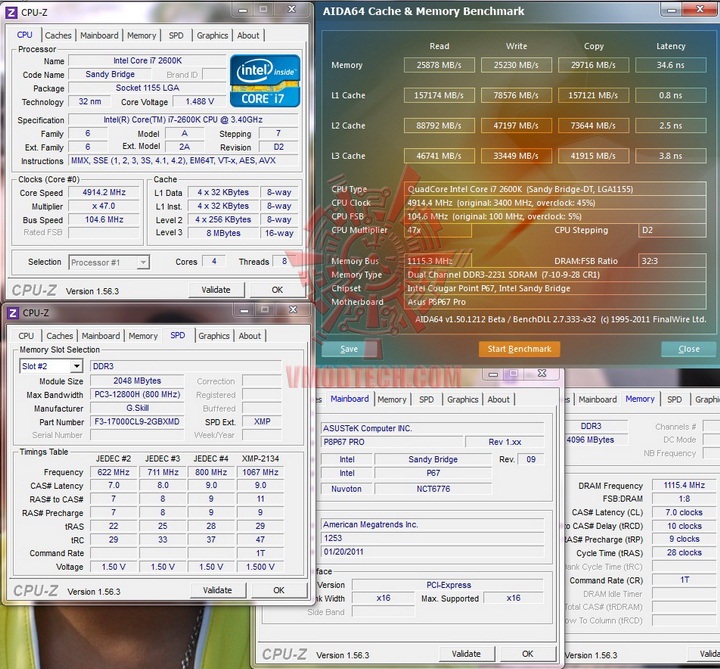The height and width of the screenshot is (669, 720).
Task: Click the L3 Cache Copy value 41915 MB/s
Action: tap(593, 156)
